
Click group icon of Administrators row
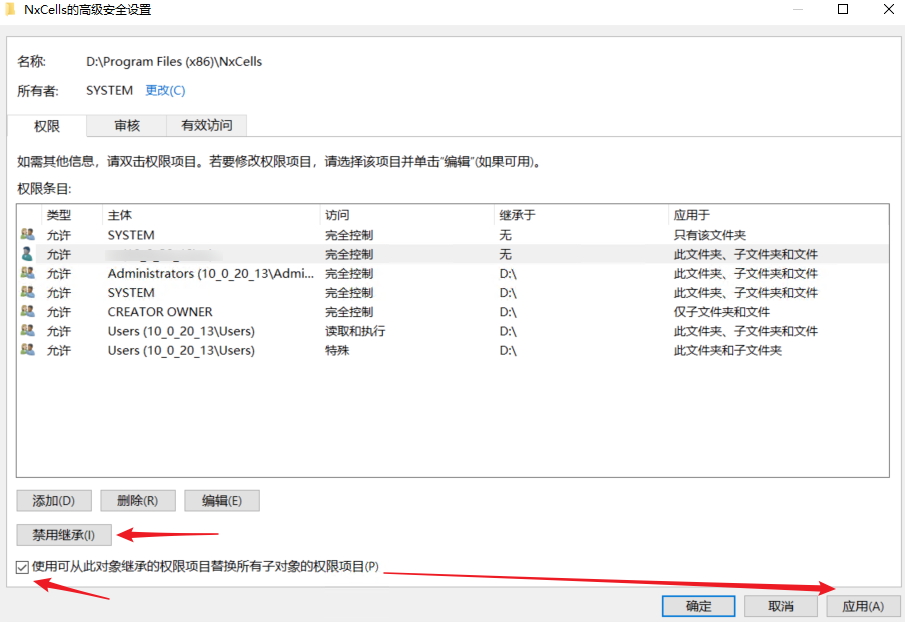(27, 273)
